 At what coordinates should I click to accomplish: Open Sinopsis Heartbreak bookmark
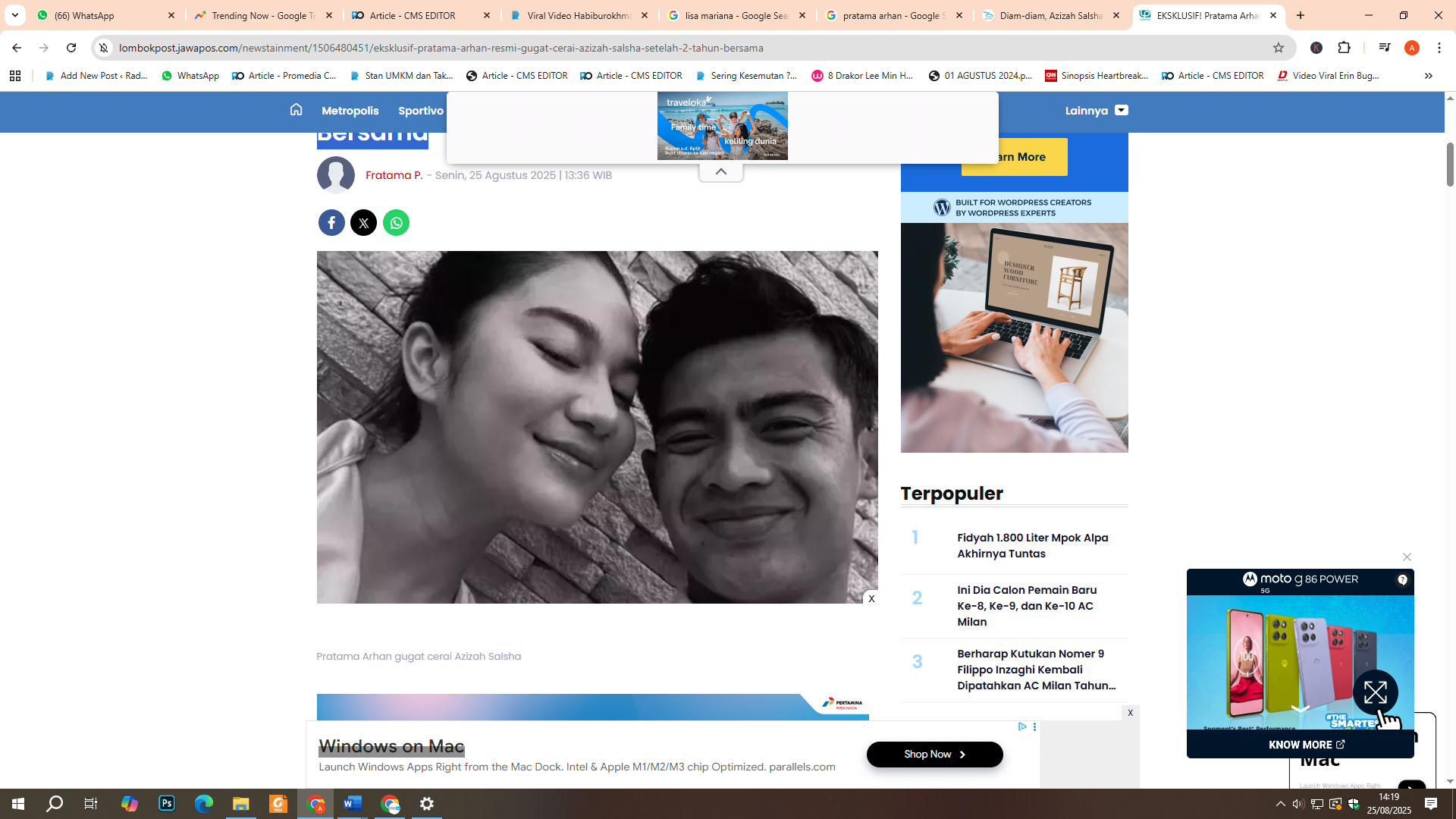click(1097, 76)
